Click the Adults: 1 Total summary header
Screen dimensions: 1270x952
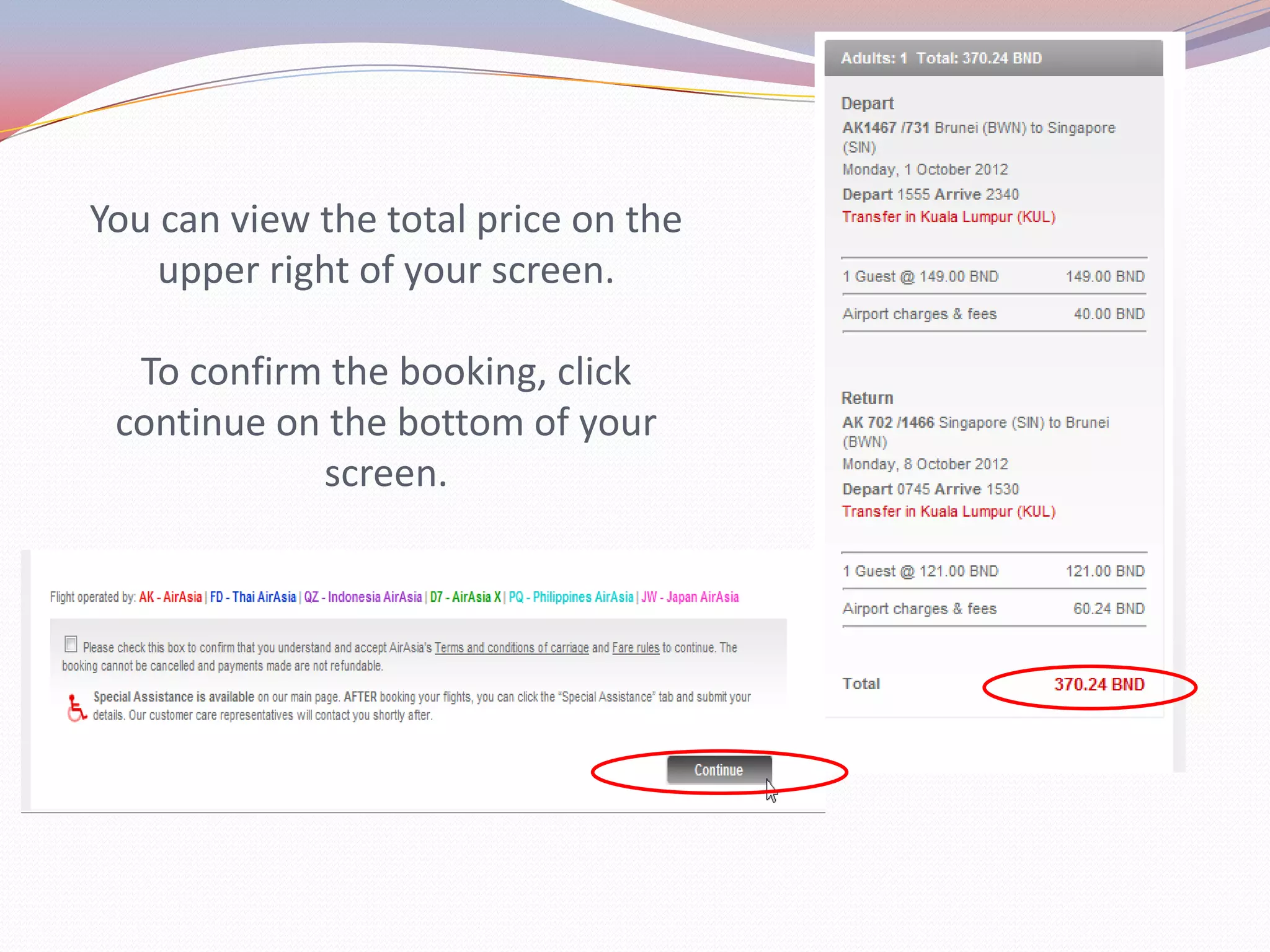[993, 58]
